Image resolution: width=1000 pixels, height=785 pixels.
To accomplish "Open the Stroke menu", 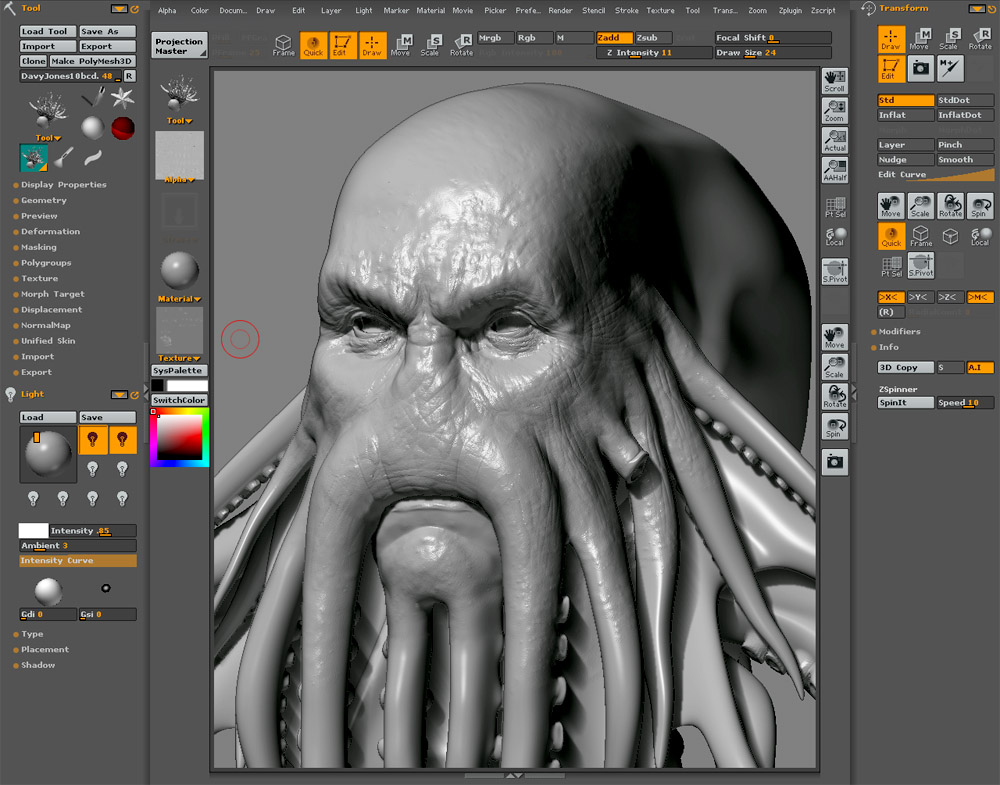I will (x=626, y=11).
